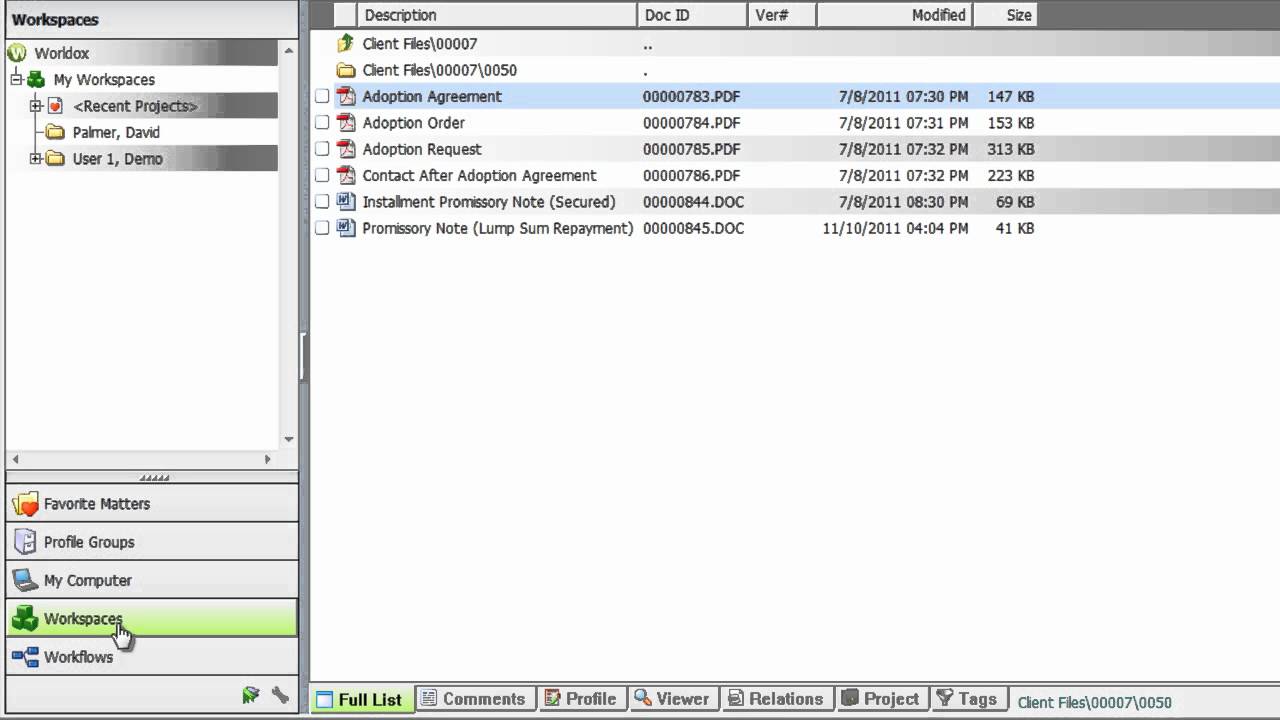This screenshot has width=1280, height=720.
Task: Click the Worldox root icon in tree
Action: point(17,53)
